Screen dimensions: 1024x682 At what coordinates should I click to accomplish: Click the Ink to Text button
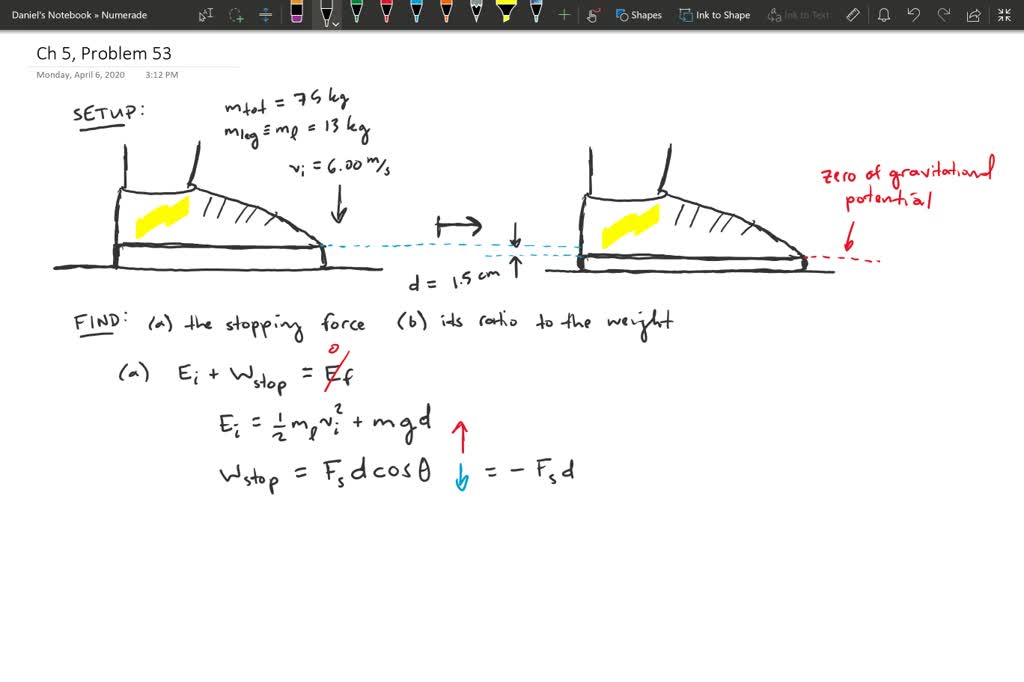click(x=798, y=15)
